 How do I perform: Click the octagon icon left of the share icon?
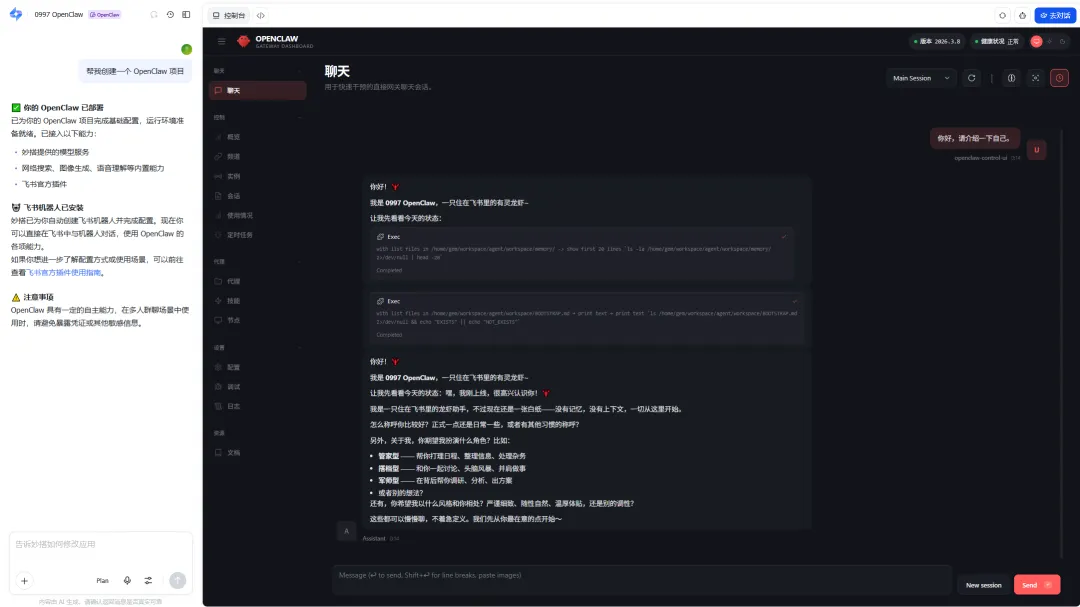(x=1002, y=15)
